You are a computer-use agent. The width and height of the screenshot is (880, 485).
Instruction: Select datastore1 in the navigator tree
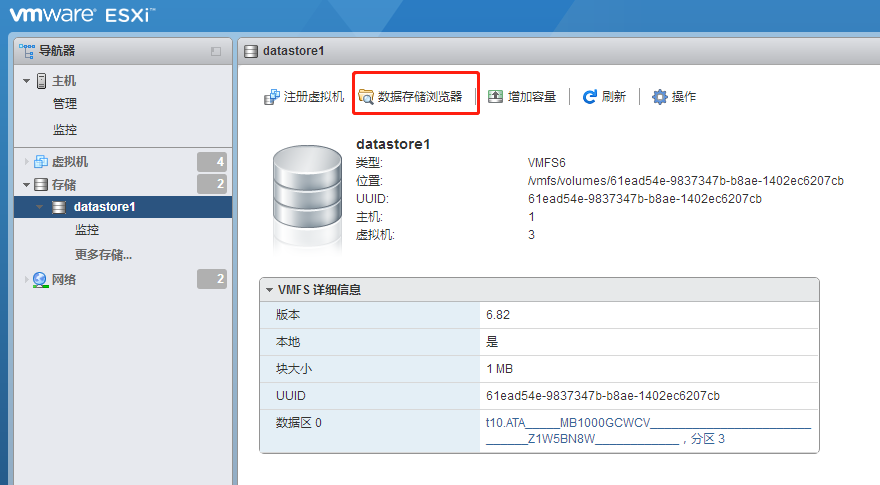(104, 207)
